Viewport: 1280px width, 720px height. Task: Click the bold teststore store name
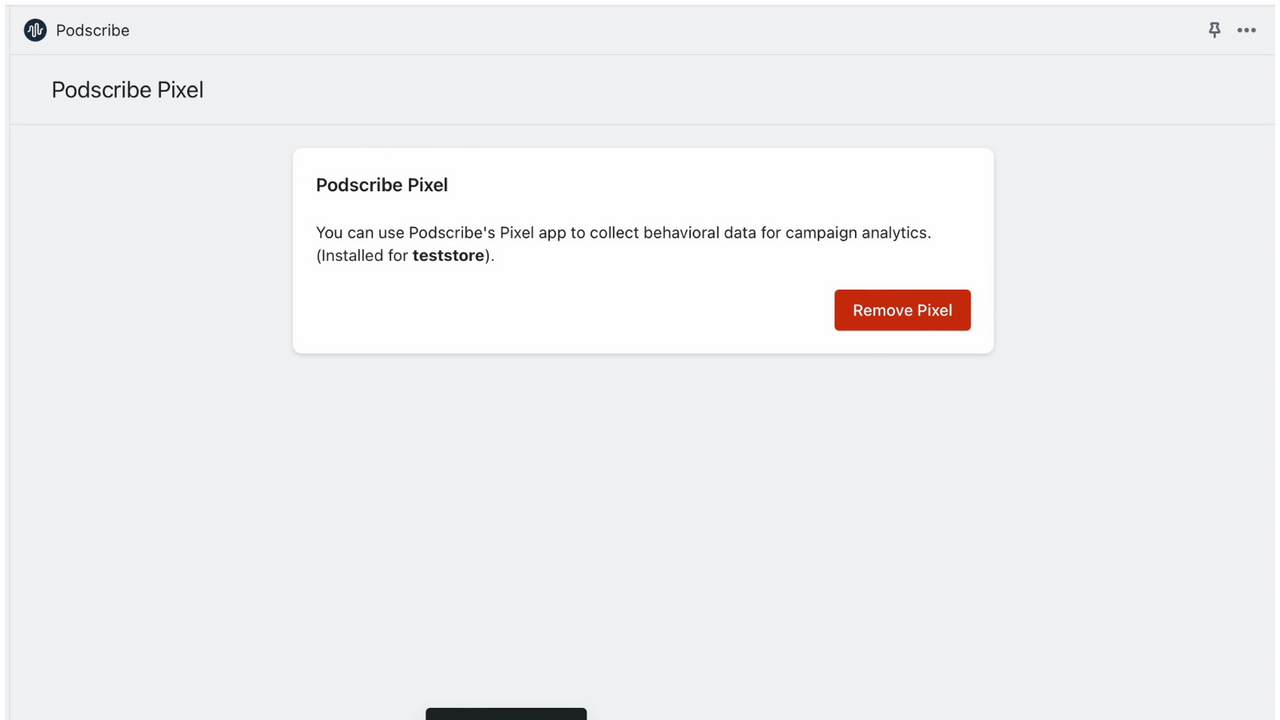[x=449, y=255]
